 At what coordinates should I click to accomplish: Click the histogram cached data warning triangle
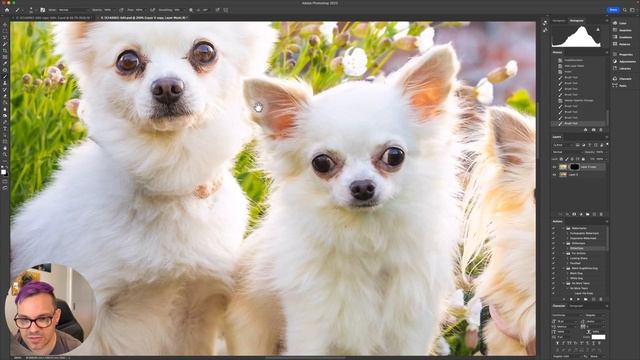pos(598,30)
